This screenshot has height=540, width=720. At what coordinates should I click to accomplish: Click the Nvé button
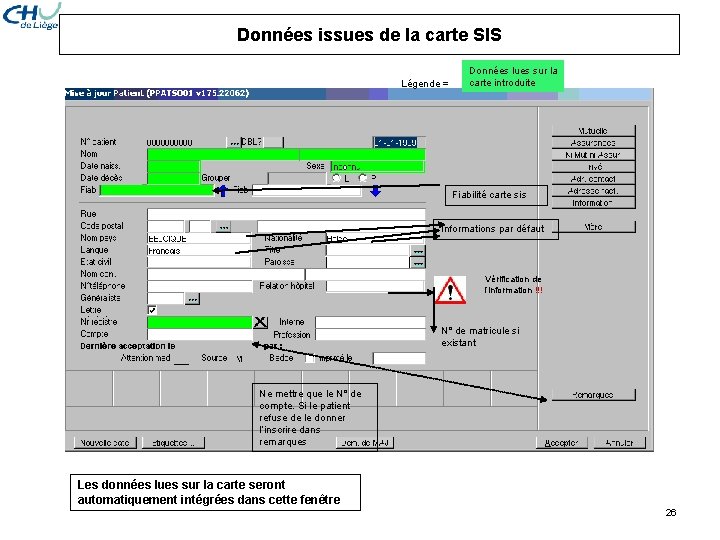(593, 167)
